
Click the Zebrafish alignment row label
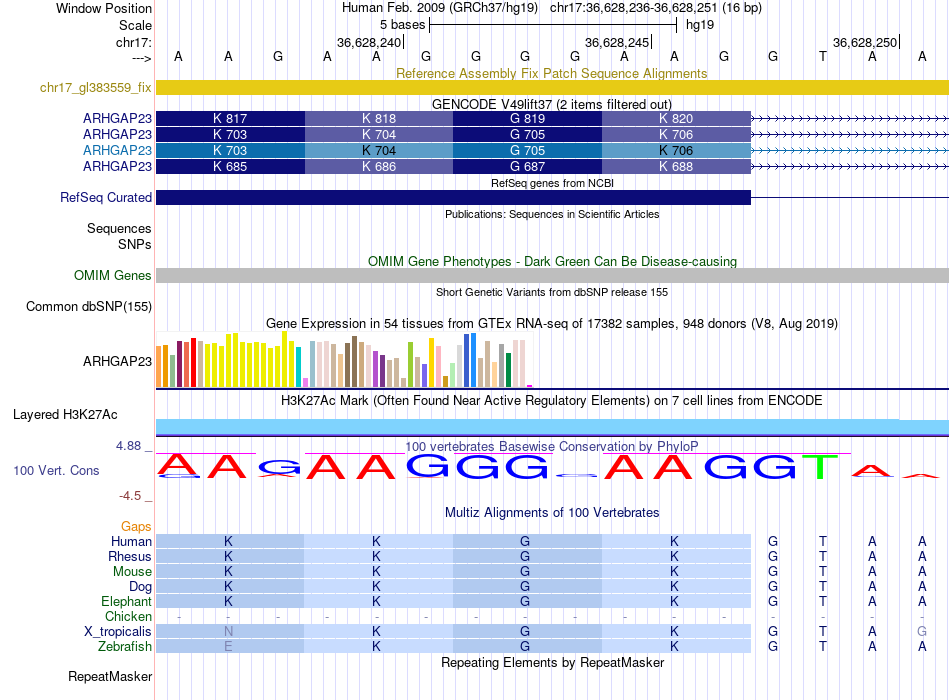click(125, 647)
